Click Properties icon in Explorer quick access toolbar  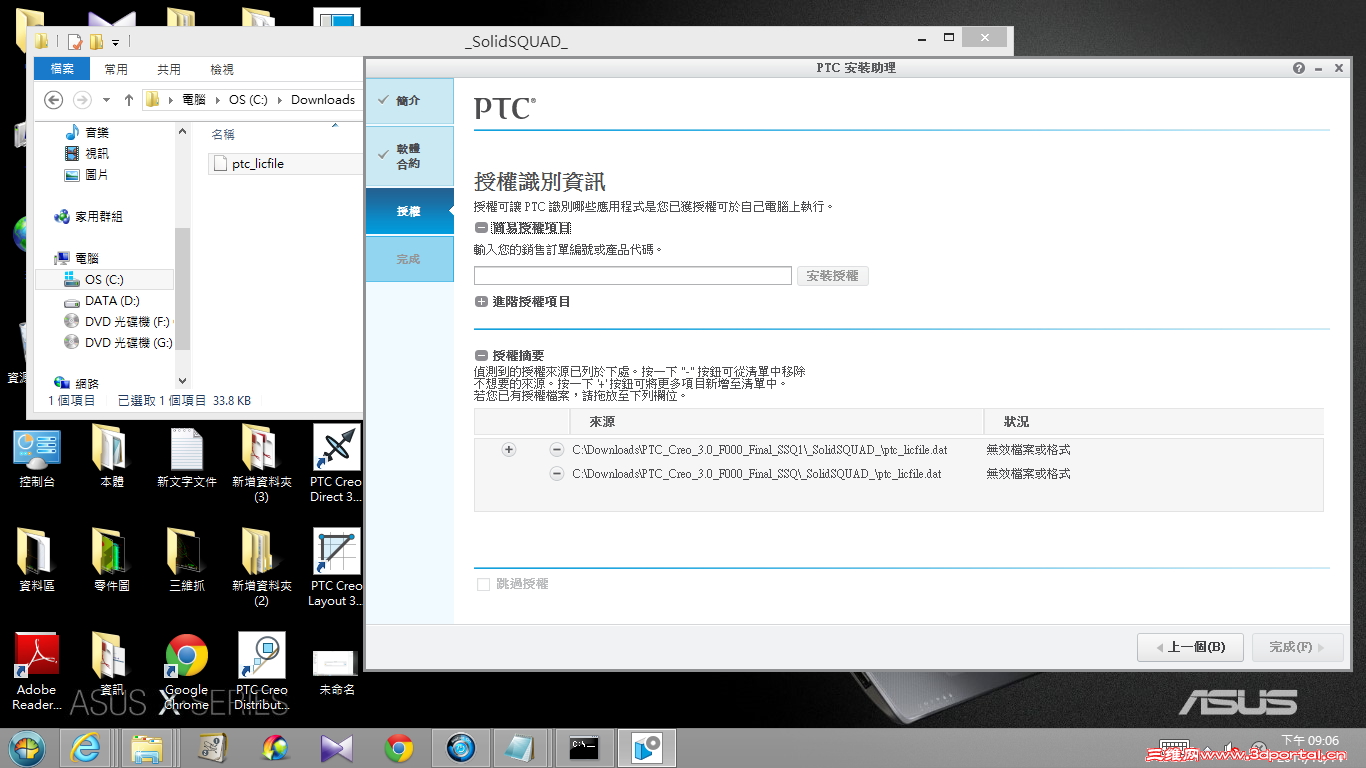tap(74, 42)
